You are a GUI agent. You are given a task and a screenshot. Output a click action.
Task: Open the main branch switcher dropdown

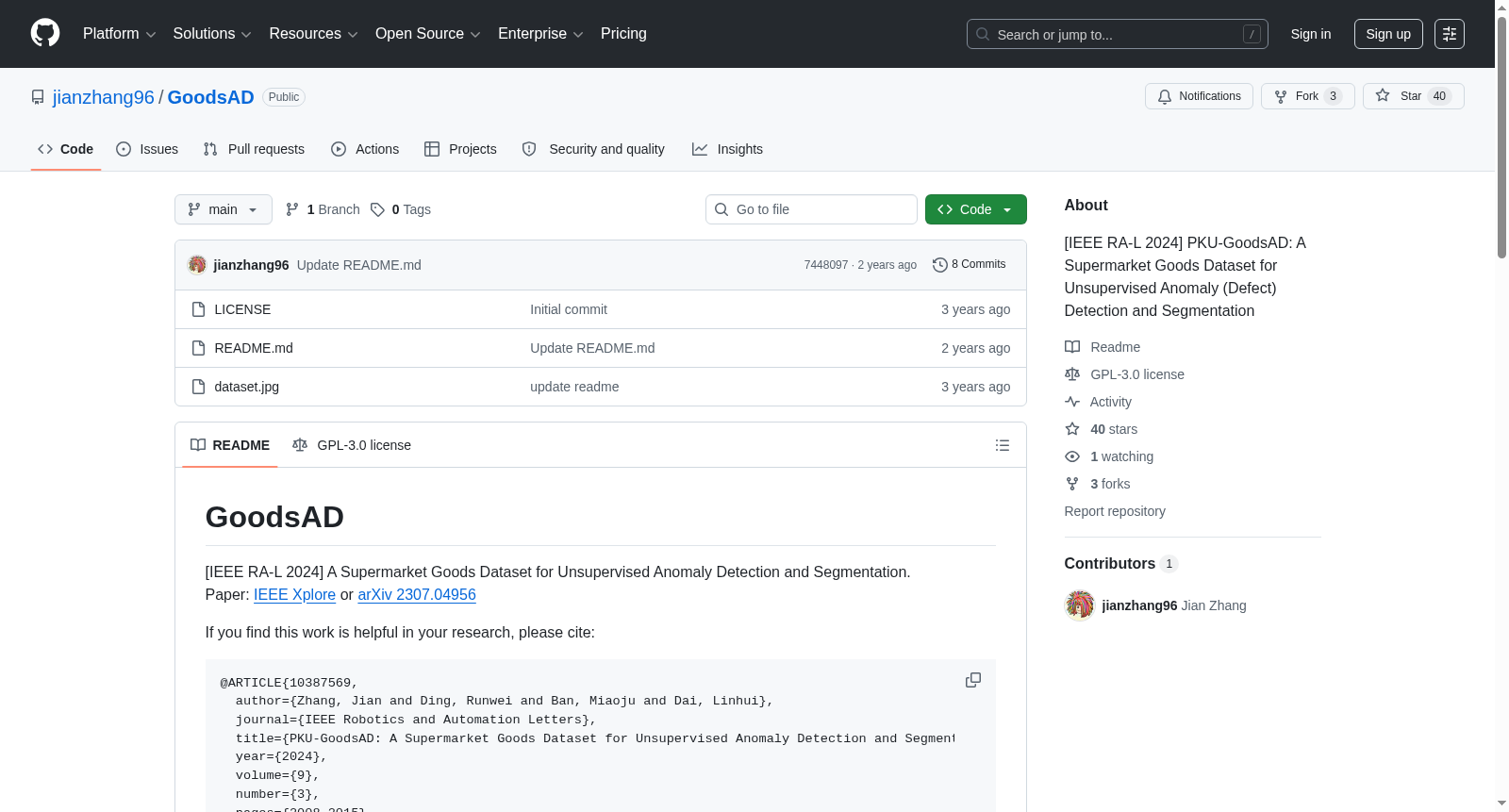click(224, 209)
